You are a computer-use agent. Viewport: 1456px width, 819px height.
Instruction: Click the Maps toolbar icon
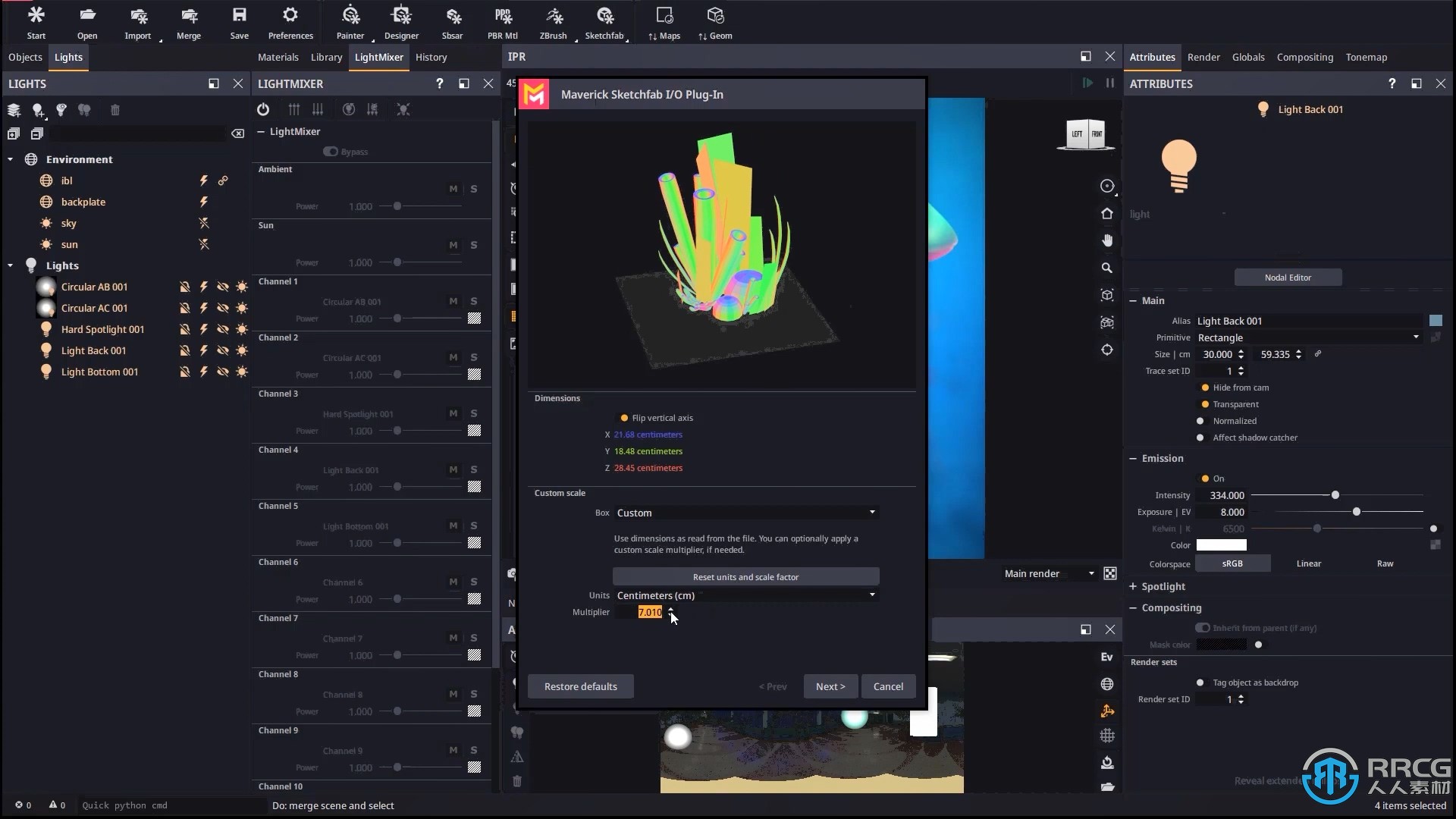[x=664, y=23]
